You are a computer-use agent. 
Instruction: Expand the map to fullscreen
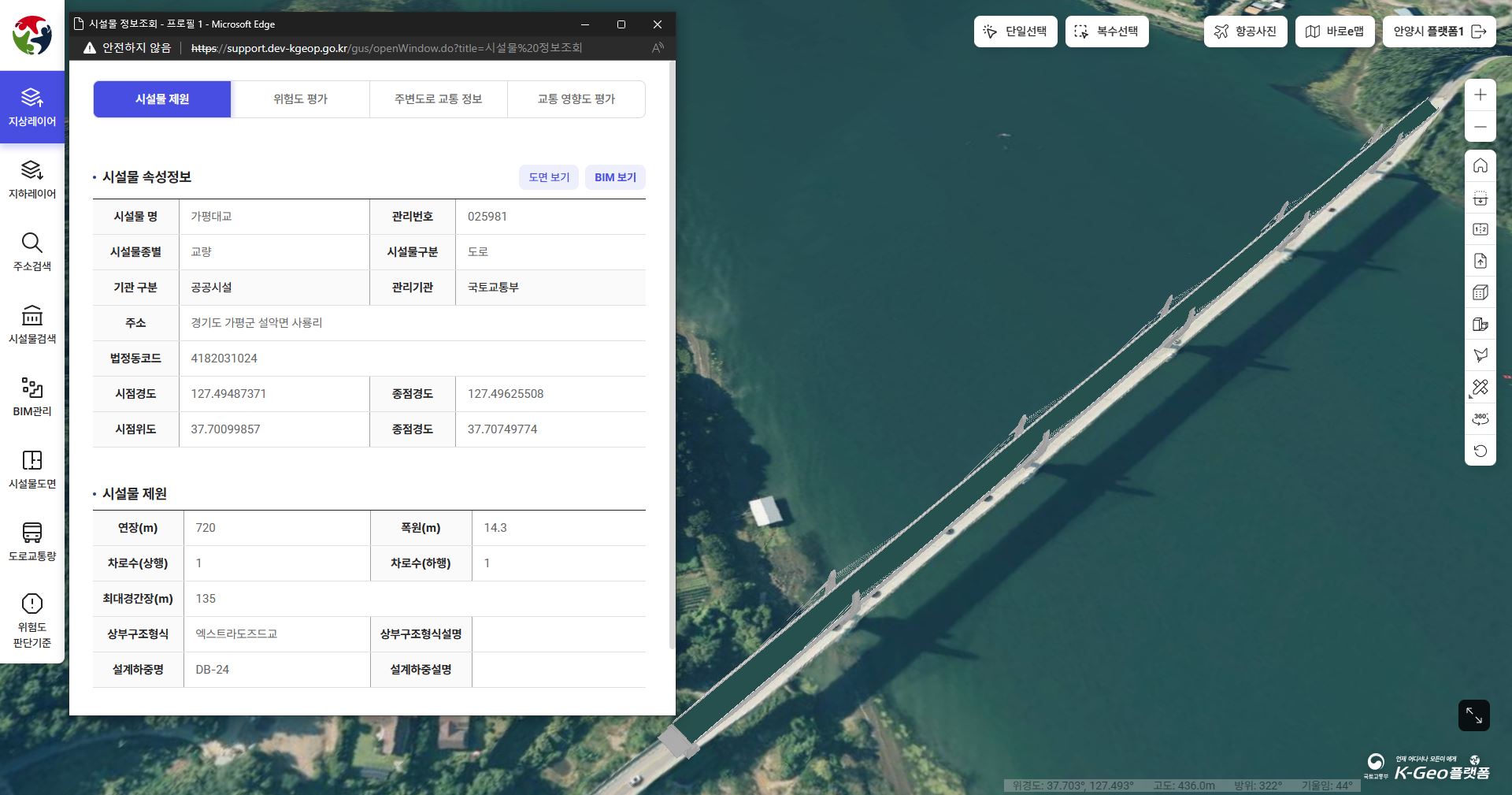1473,715
